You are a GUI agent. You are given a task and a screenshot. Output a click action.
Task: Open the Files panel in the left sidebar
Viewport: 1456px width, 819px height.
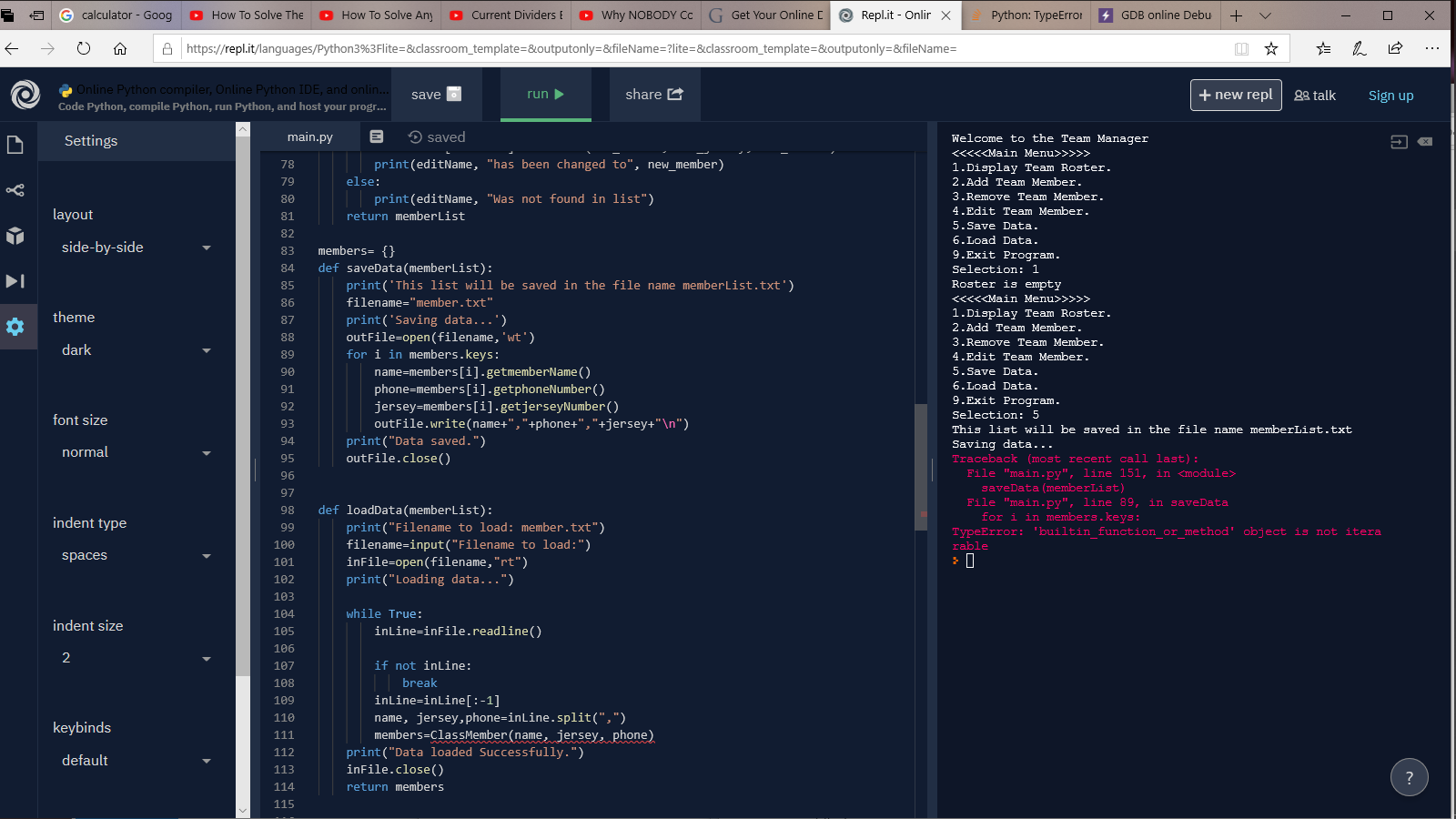pyautogui.click(x=15, y=144)
